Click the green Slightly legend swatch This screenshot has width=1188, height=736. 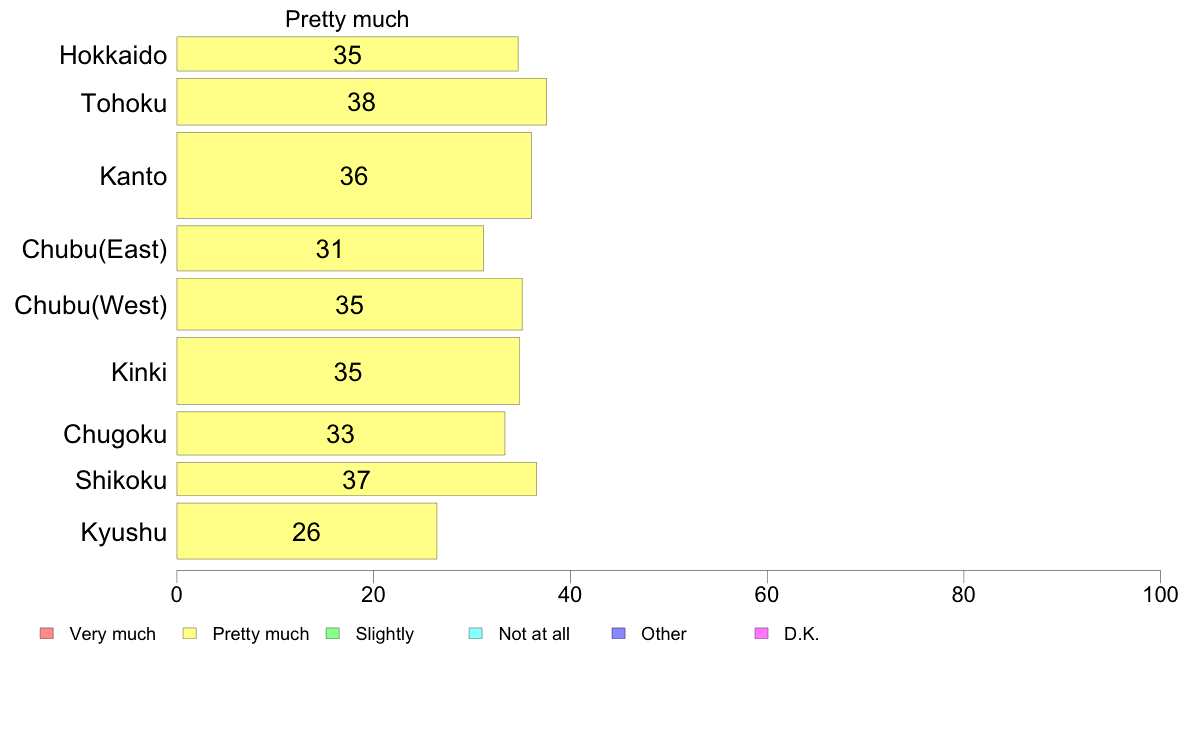tap(333, 633)
